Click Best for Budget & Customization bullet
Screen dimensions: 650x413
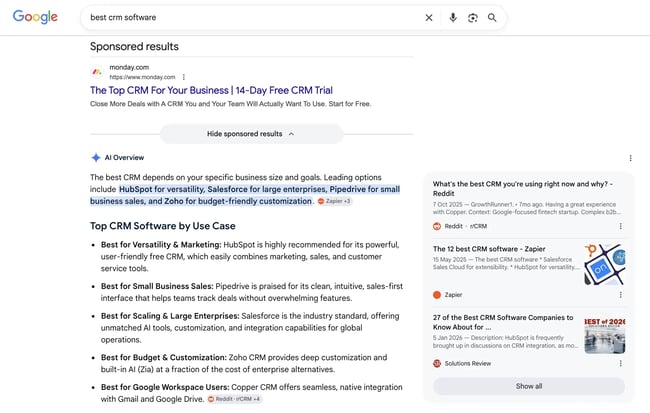[244, 363]
